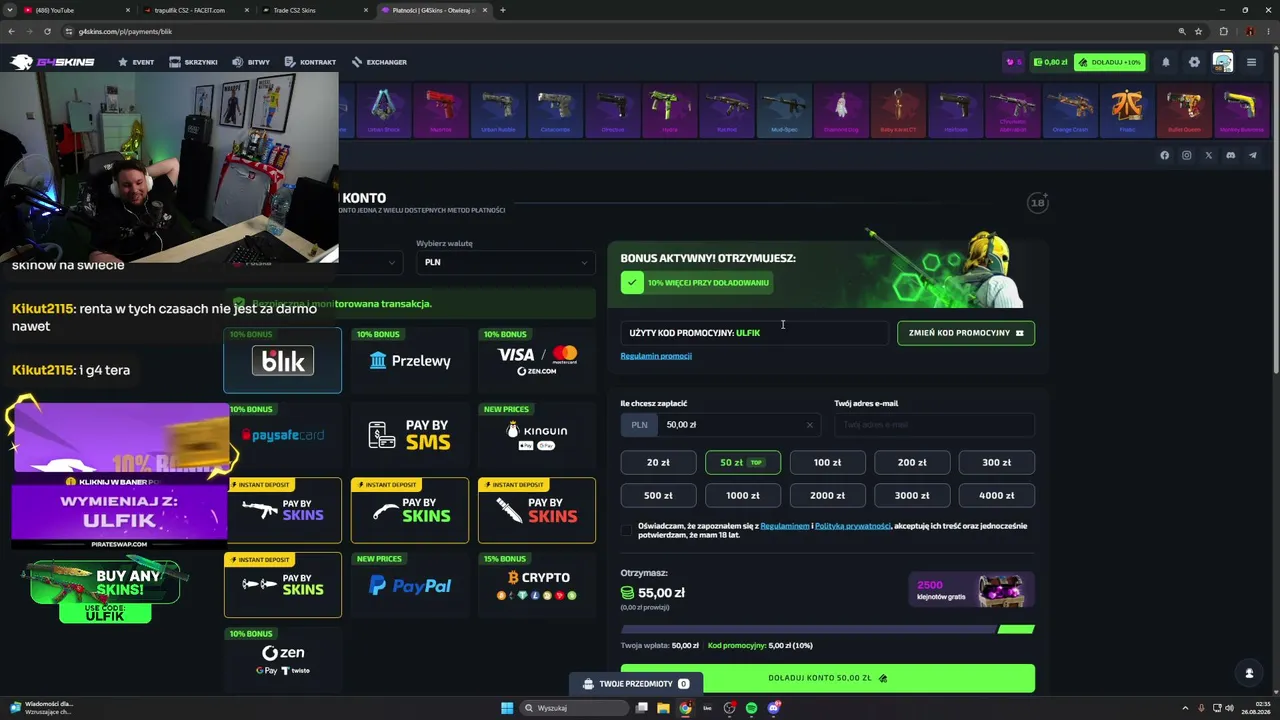Select the 20 zł amount preset
The image size is (1280, 720).
click(658, 463)
